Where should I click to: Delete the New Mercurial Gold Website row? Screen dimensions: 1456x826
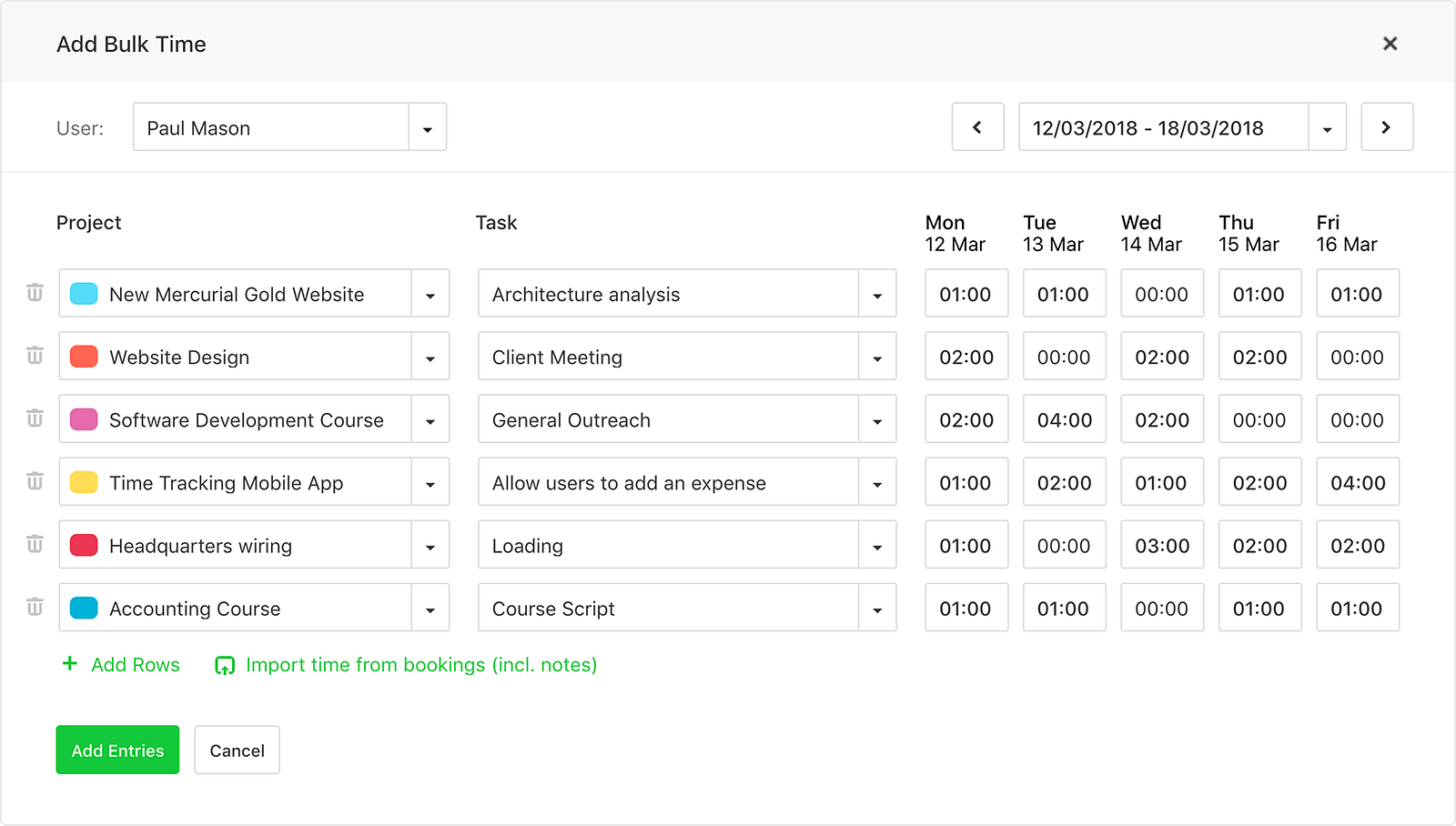coord(35,293)
